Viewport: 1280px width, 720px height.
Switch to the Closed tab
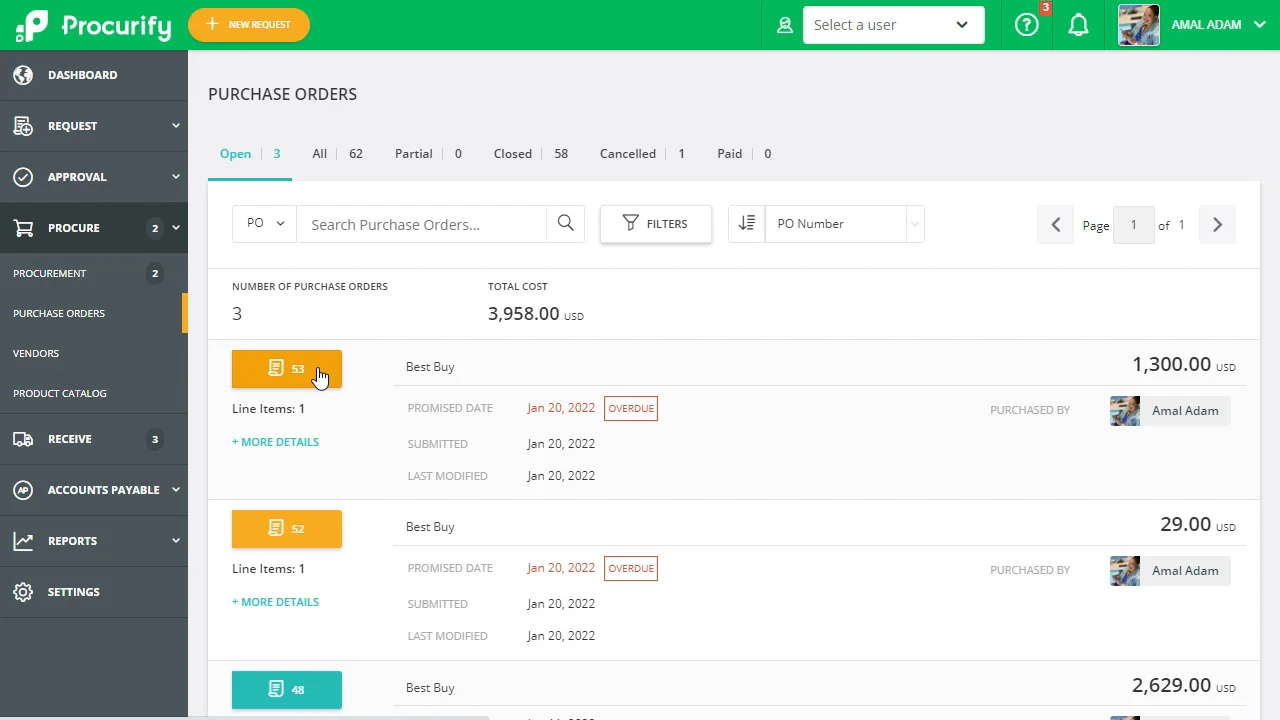[530, 154]
